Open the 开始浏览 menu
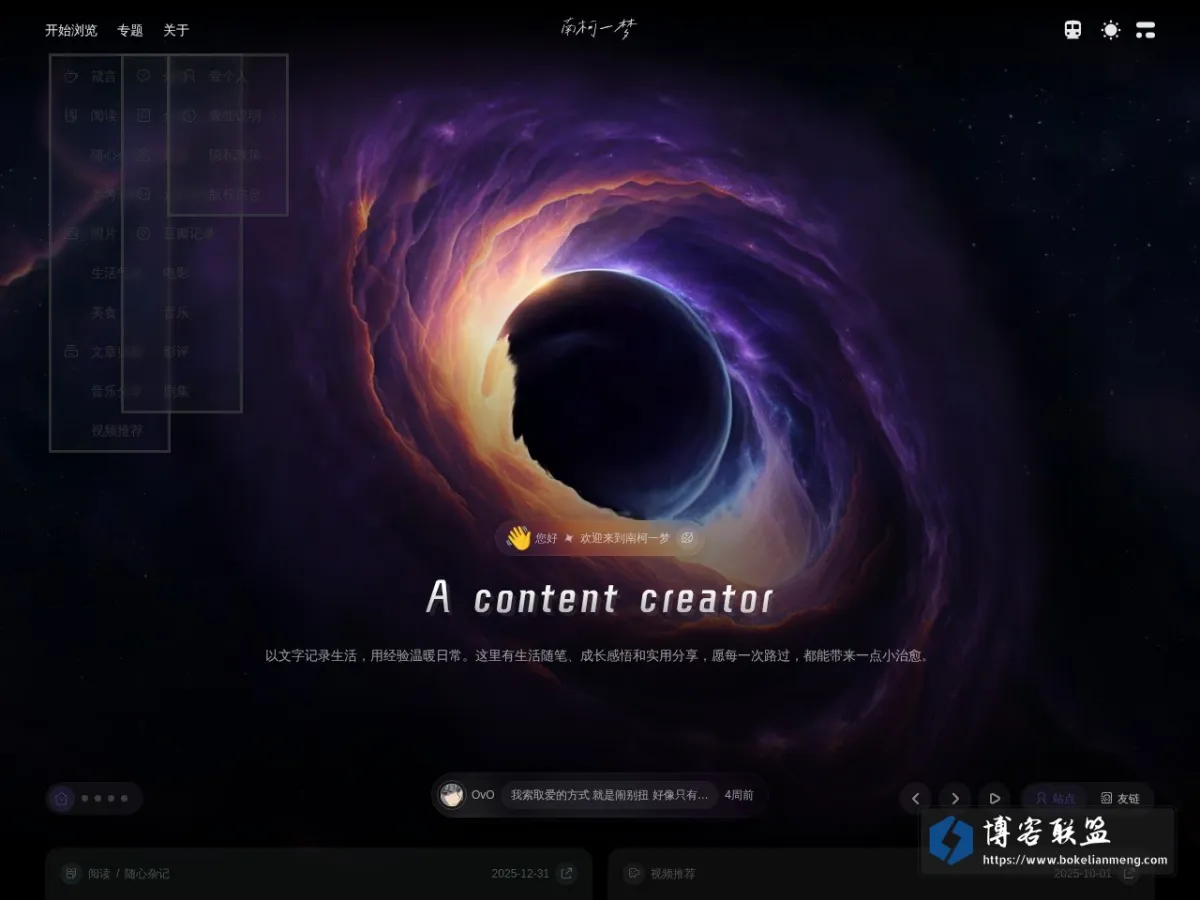This screenshot has width=1200, height=900. tap(71, 30)
